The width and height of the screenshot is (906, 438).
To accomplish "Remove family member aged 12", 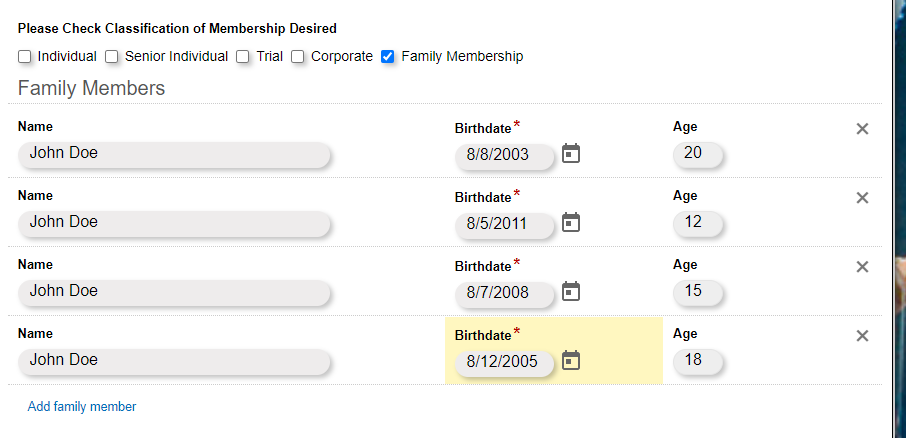I will [x=863, y=198].
